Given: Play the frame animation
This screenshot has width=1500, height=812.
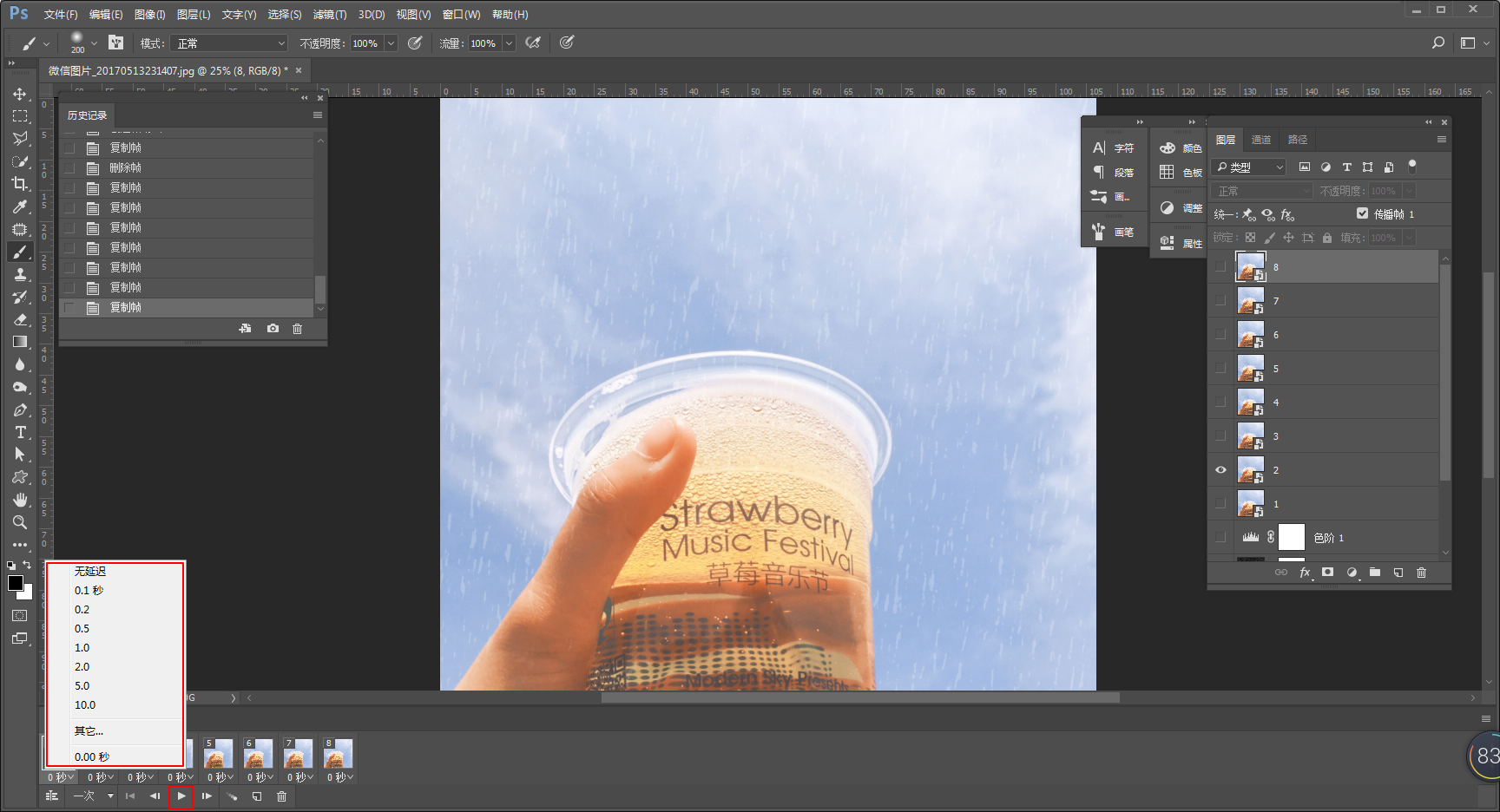Looking at the screenshot, I should point(181,796).
